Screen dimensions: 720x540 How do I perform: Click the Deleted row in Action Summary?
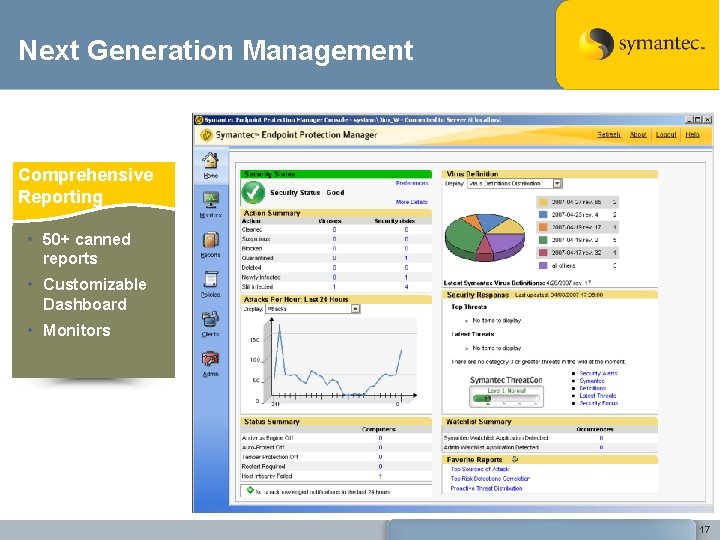point(336,268)
